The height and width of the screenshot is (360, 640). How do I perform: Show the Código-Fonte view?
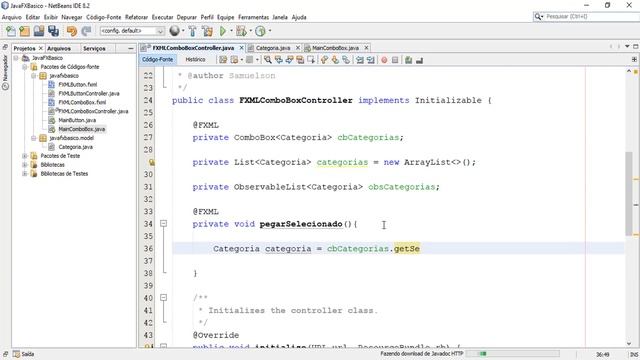tap(158, 60)
